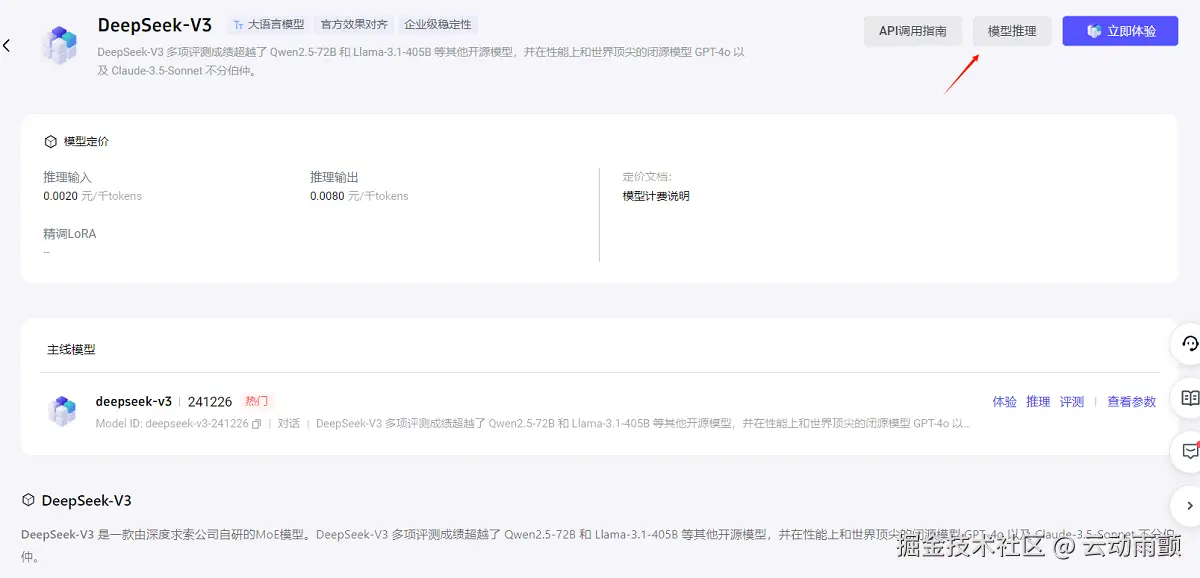Click hexagon icon beside DeepSeek-V3 description heading
The image size is (1200, 578).
tap(28, 500)
